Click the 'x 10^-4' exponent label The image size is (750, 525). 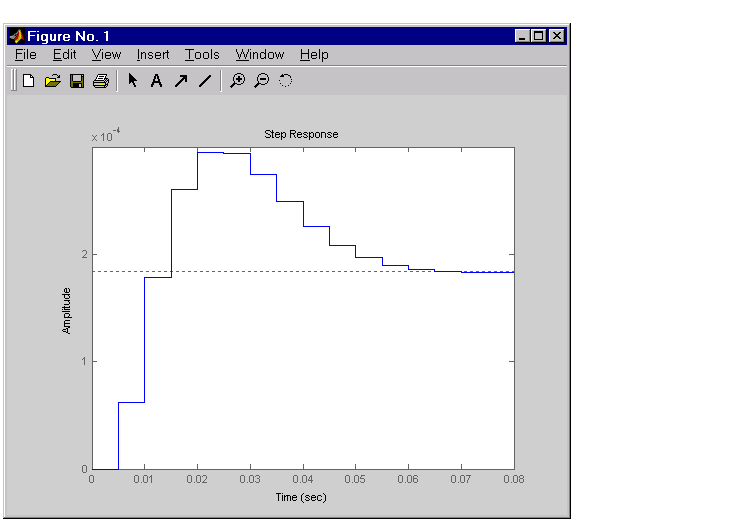[x=106, y=135]
